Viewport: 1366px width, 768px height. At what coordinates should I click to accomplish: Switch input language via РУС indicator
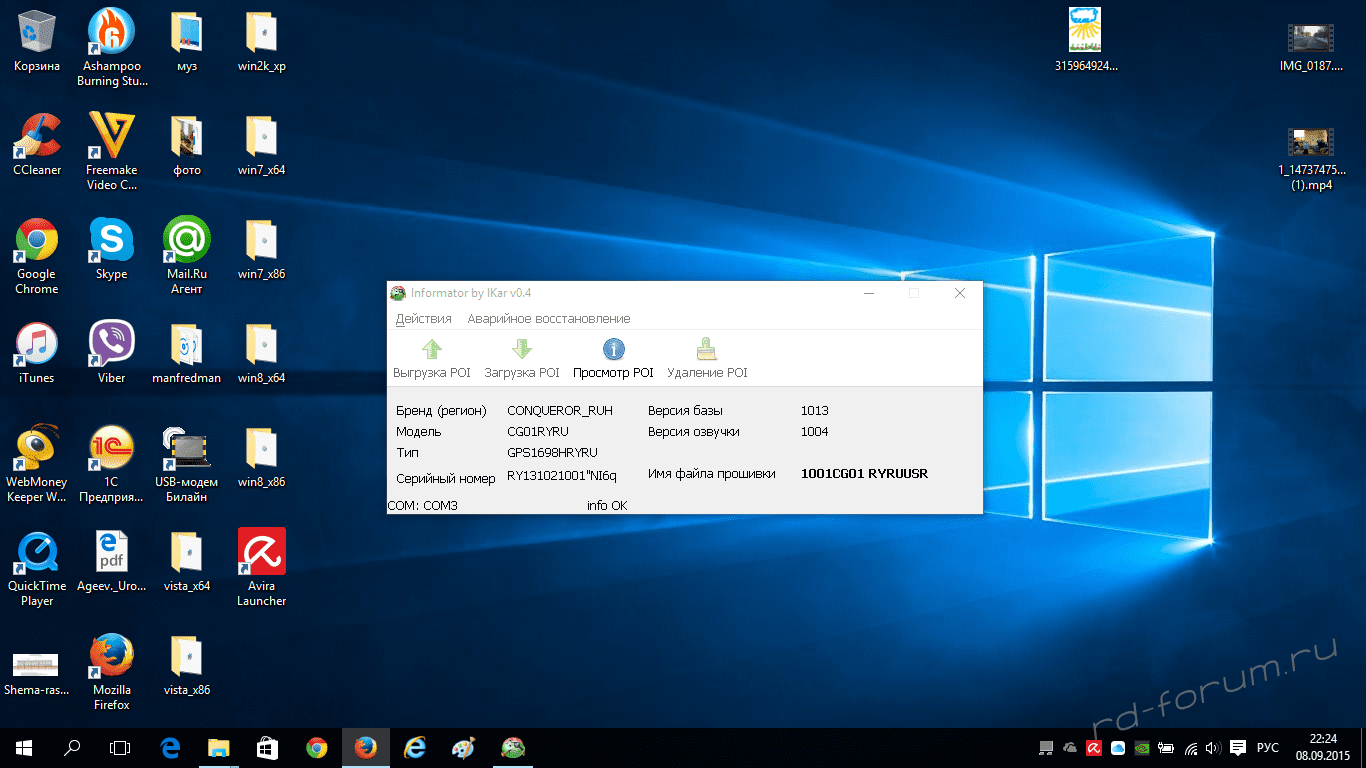1267,748
